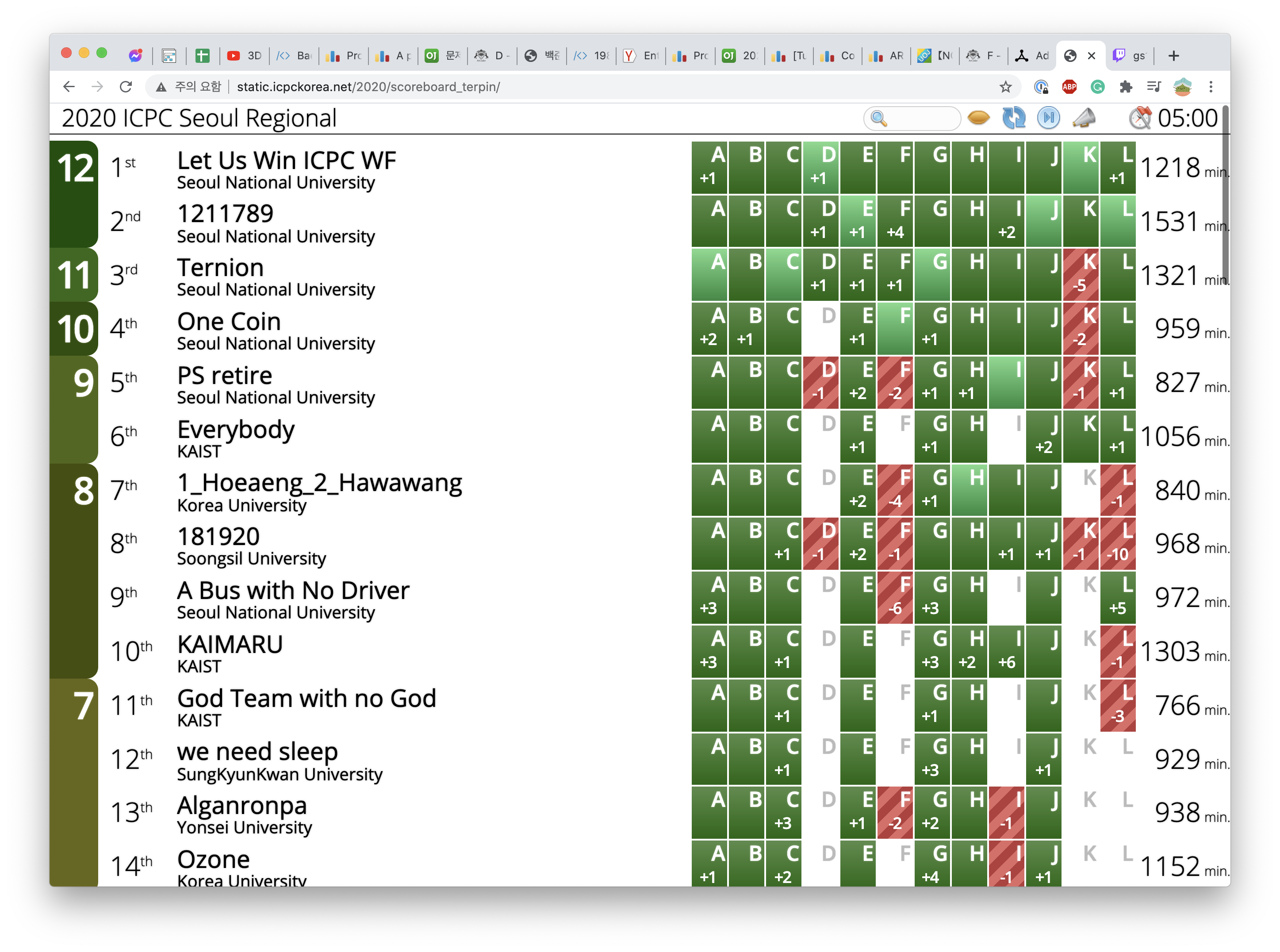
Task: Reload the page with browser refresh button
Action: [x=126, y=87]
